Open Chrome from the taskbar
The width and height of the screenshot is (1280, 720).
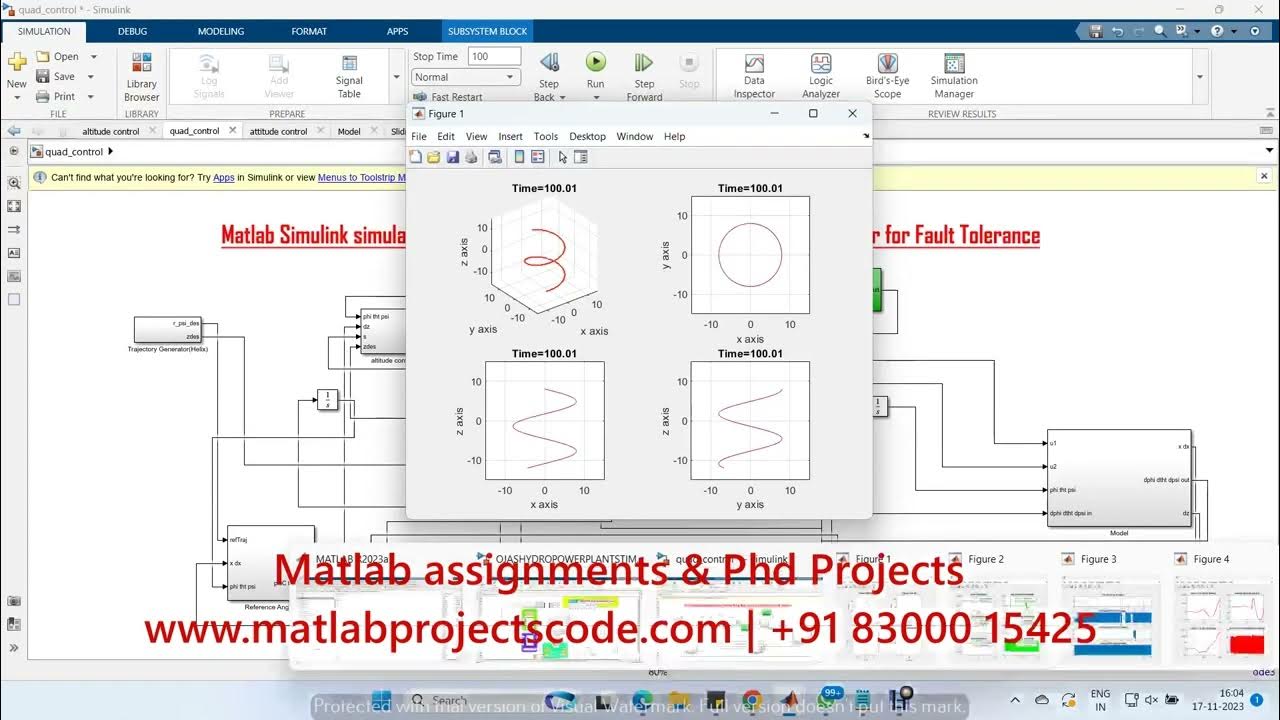[x=751, y=698]
